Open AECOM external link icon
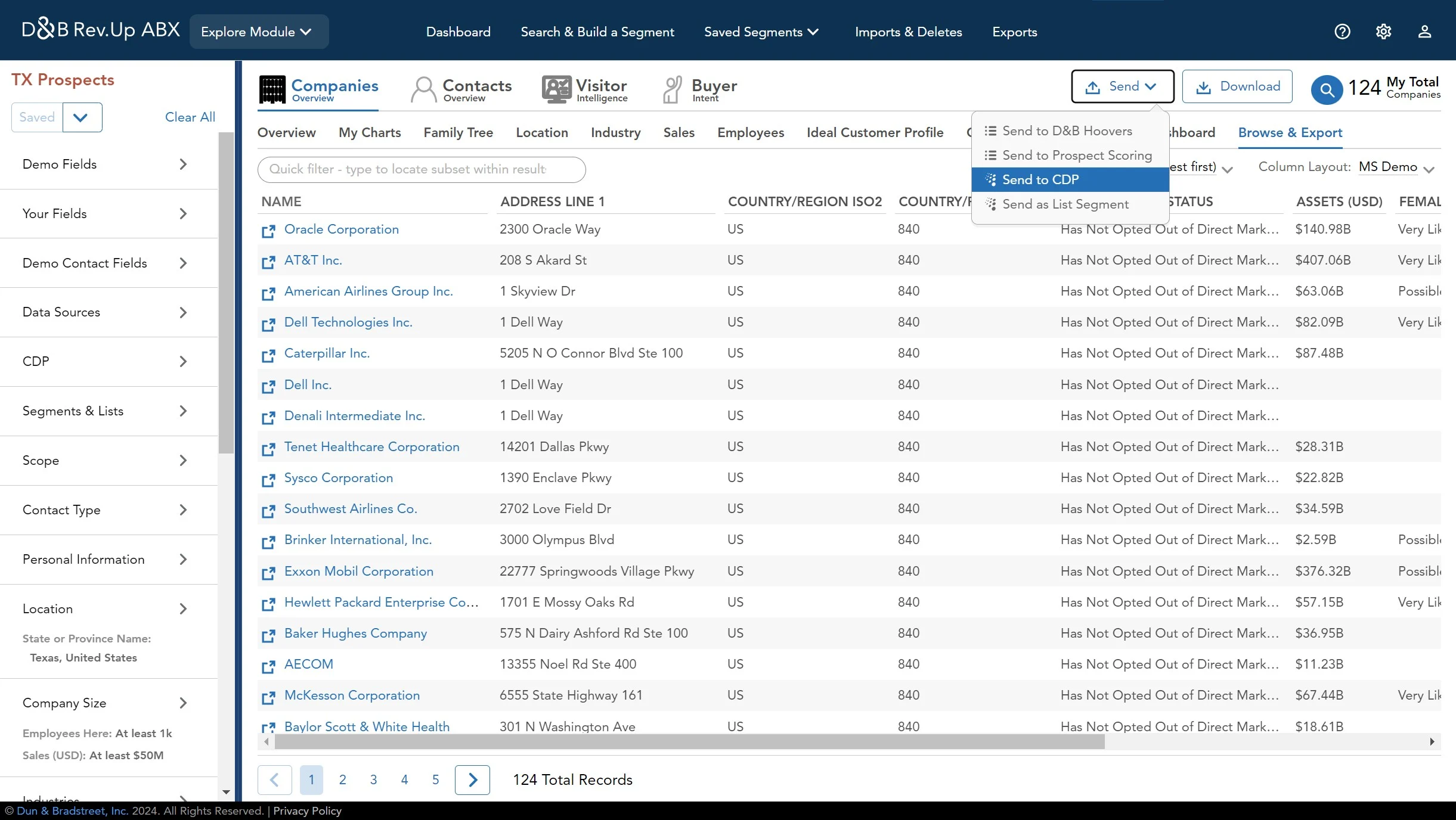Viewport: 1456px width, 820px height. pyautogui.click(x=268, y=666)
